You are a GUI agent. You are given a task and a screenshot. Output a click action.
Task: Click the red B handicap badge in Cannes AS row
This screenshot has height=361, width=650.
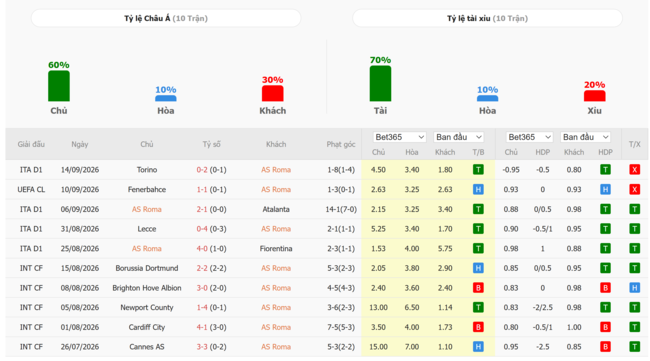(605, 347)
